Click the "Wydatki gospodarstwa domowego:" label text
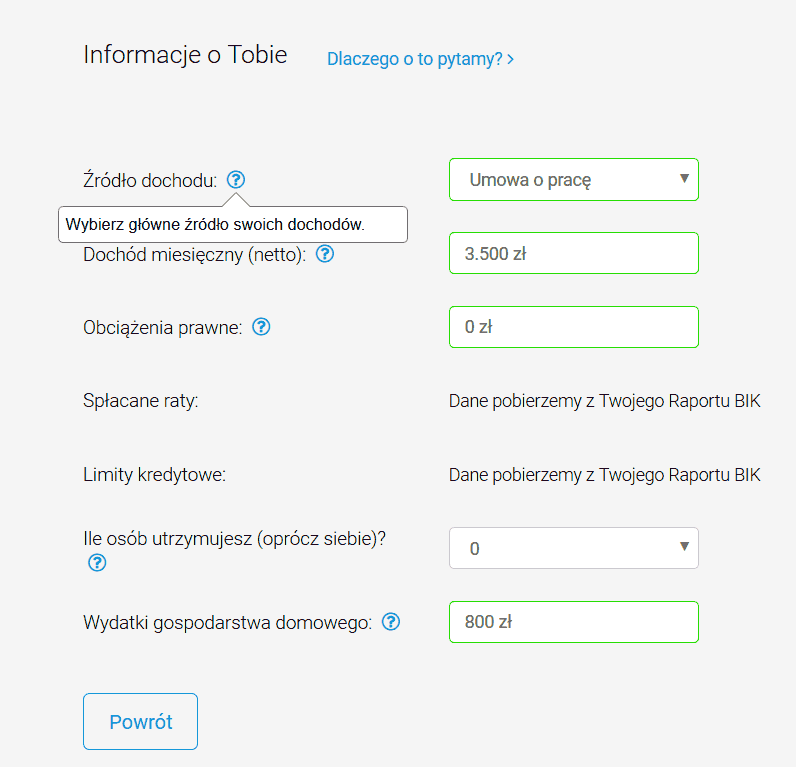 pyautogui.click(x=228, y=622)
